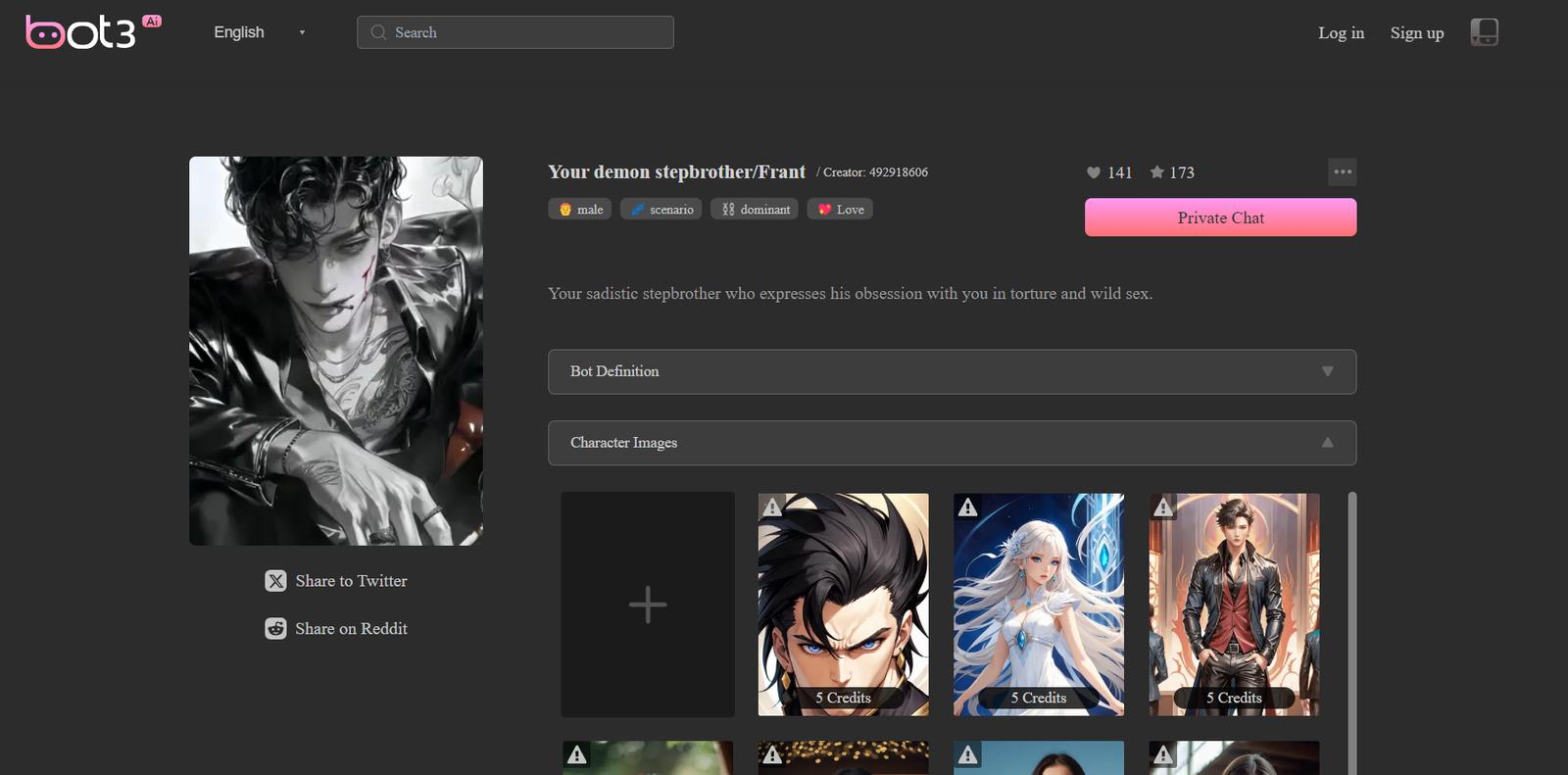Click the 141 likes count
This screenshot has width=1568, height=775.
click(x=1120, y=172)
